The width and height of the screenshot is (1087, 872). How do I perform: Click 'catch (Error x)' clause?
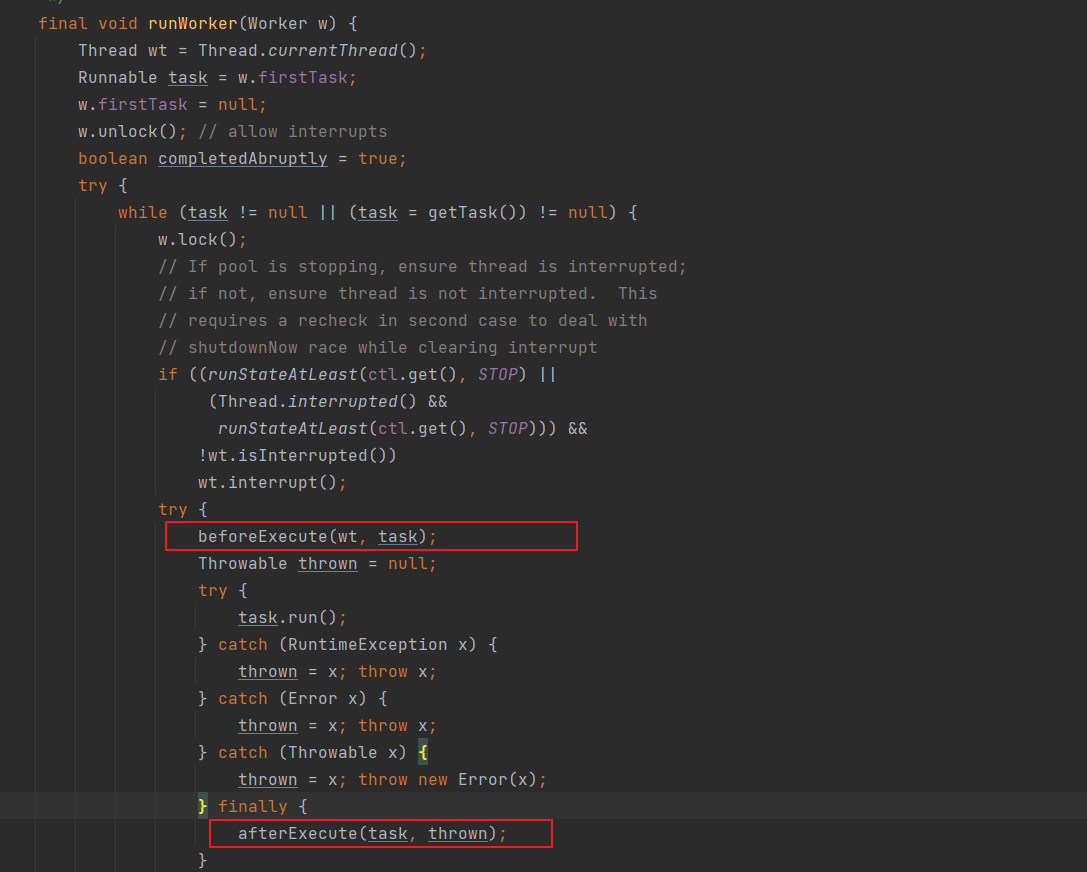tap(292, 699)
